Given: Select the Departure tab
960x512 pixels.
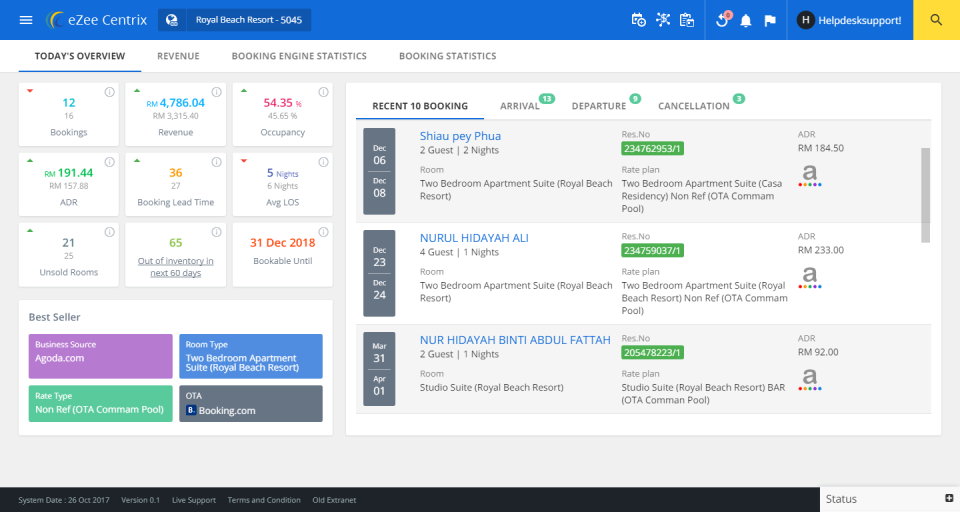Looking at the screenshot, I should (599, 106).
